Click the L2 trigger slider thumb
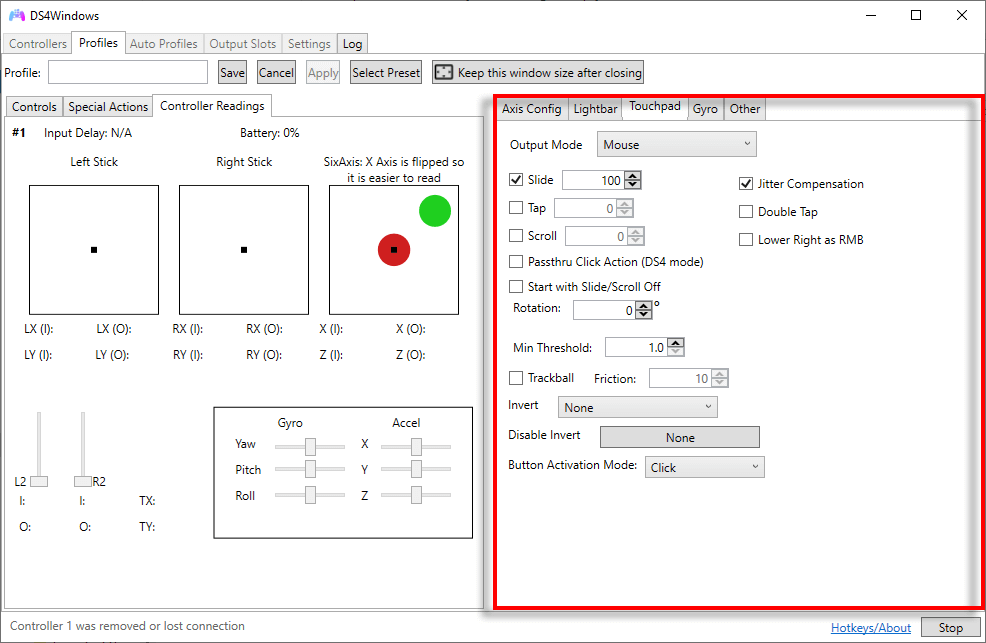The height and width of the screenshot is (643, 986). [x=39, y=481]
